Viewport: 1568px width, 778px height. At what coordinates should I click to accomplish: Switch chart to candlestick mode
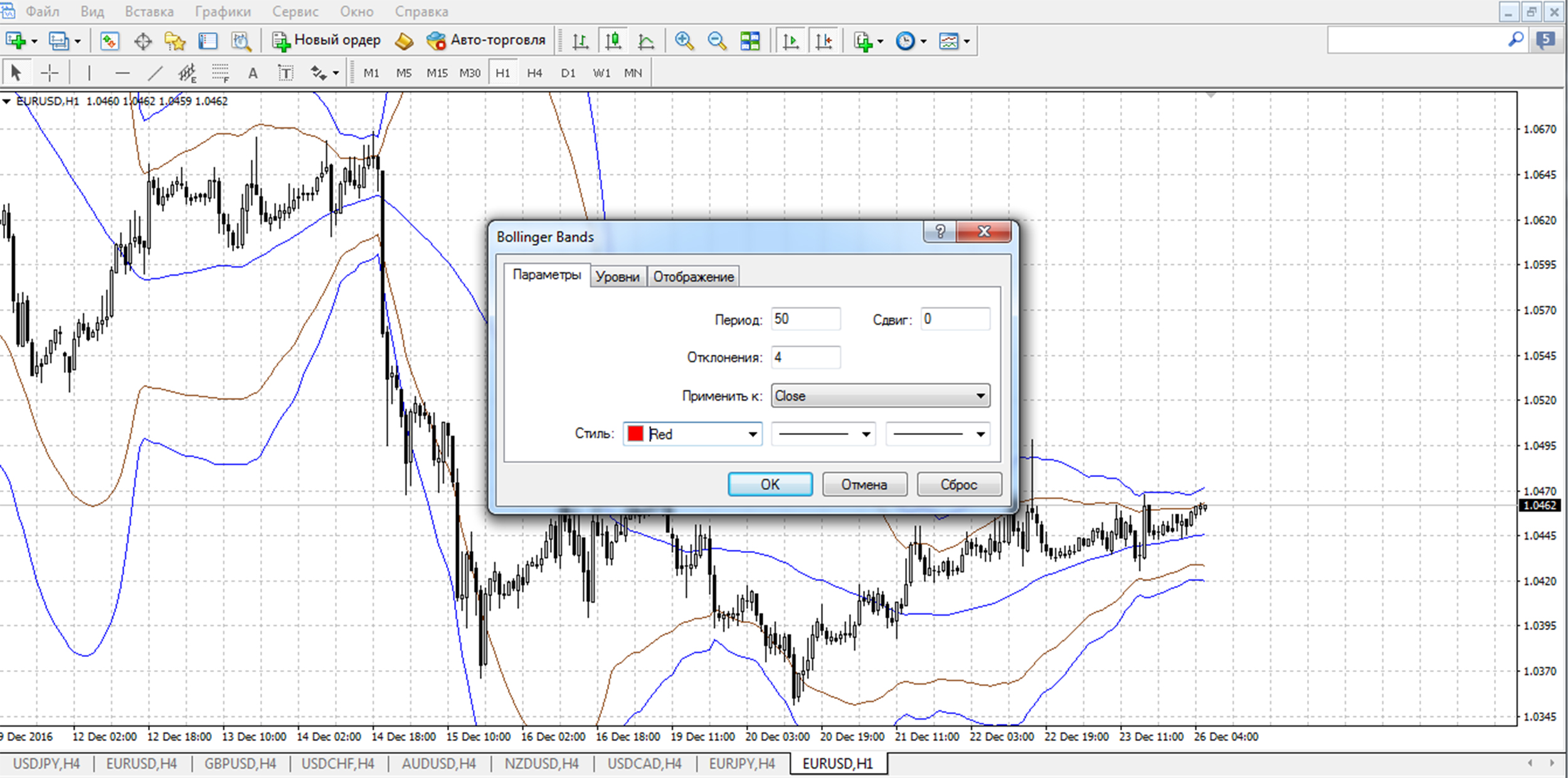click(x=613, y=41)
